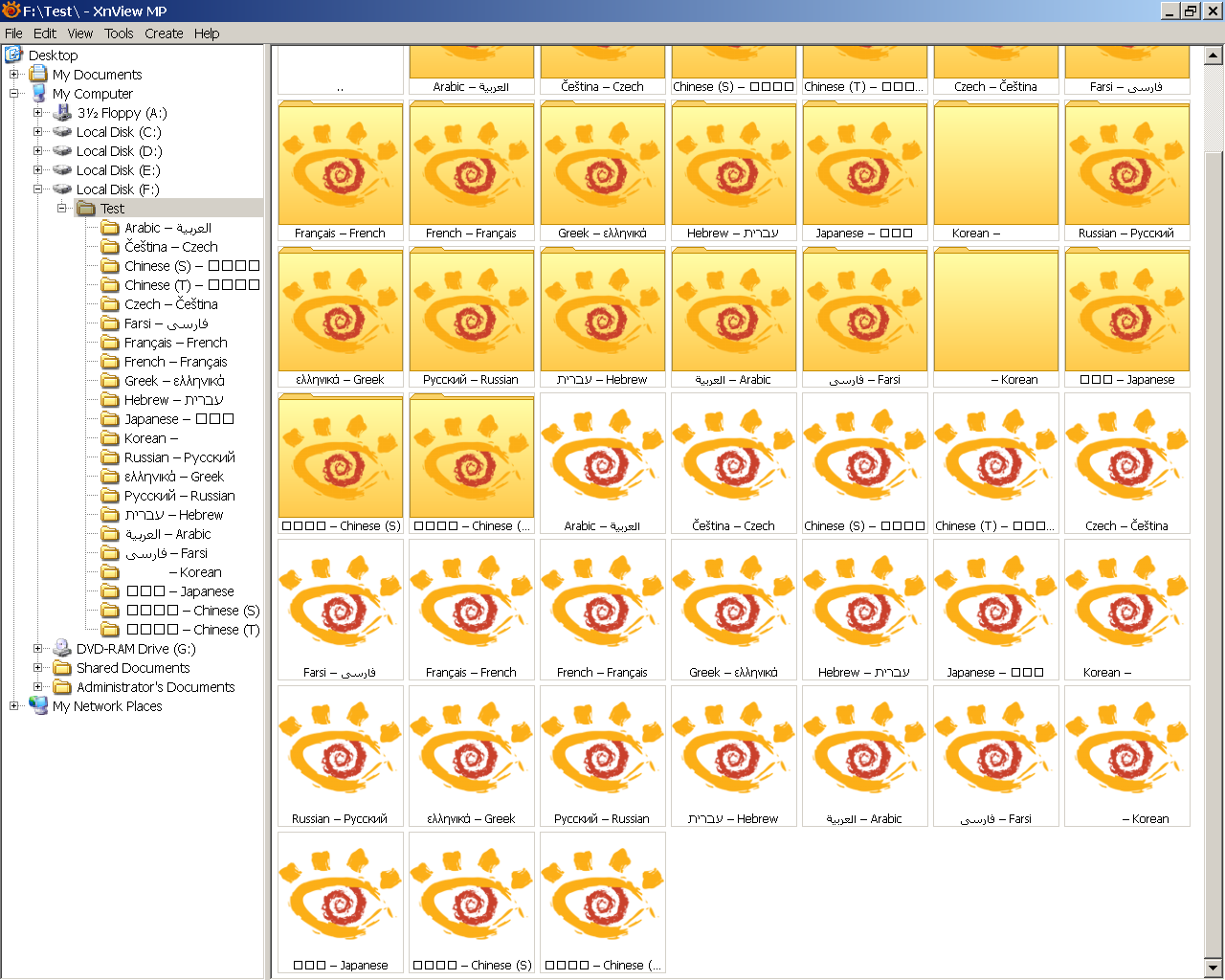Select "فارسی – Farsi" in the folder tree
The height and width of the screenshot is (980, 1225).
(167, 553)
